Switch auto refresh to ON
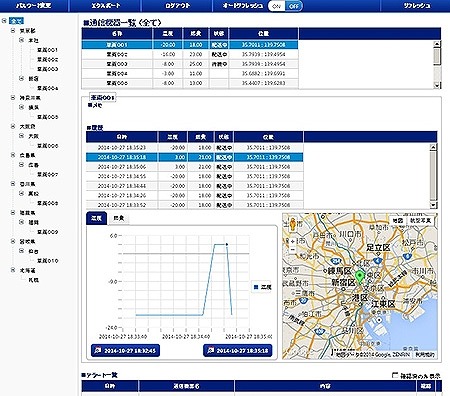The image size is (450, 396). (x=276, y=6)
